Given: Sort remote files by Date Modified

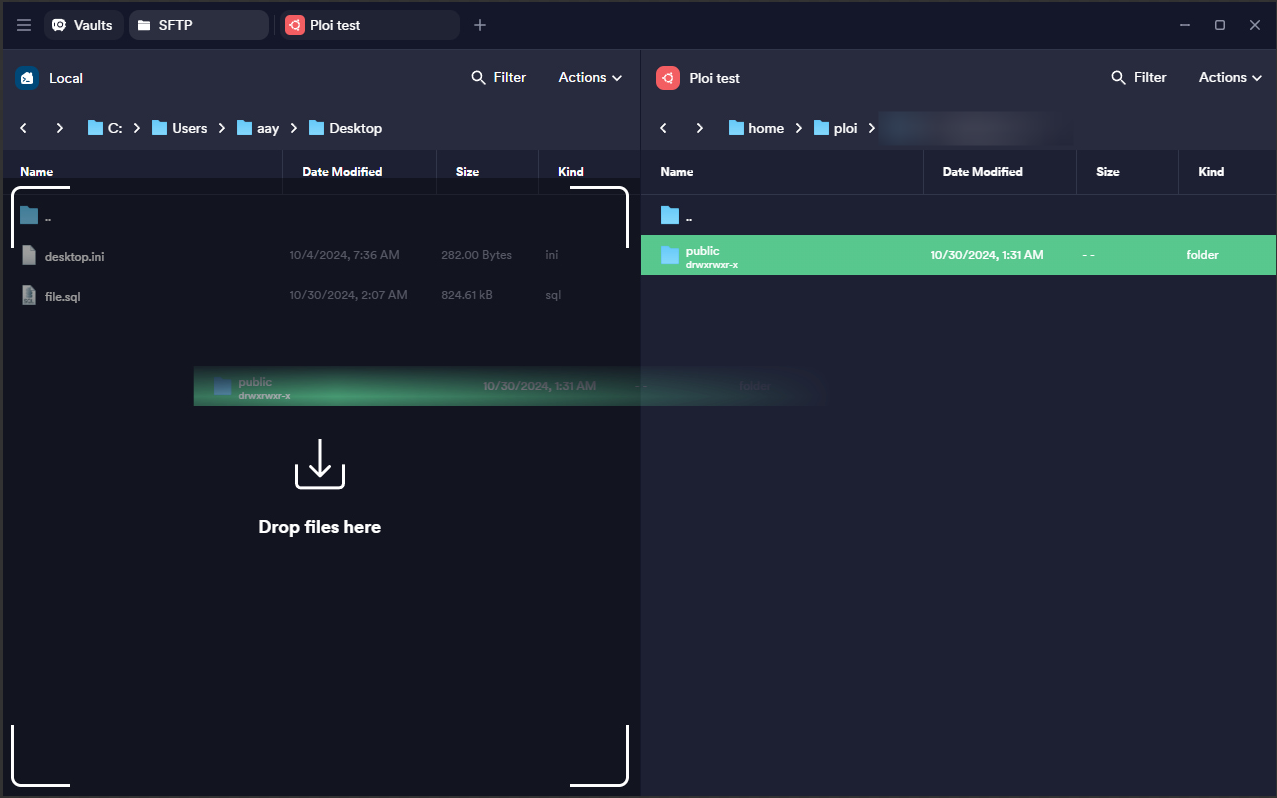Looking at the screenshot, I should pyautogui.click(x=982, y=172).
